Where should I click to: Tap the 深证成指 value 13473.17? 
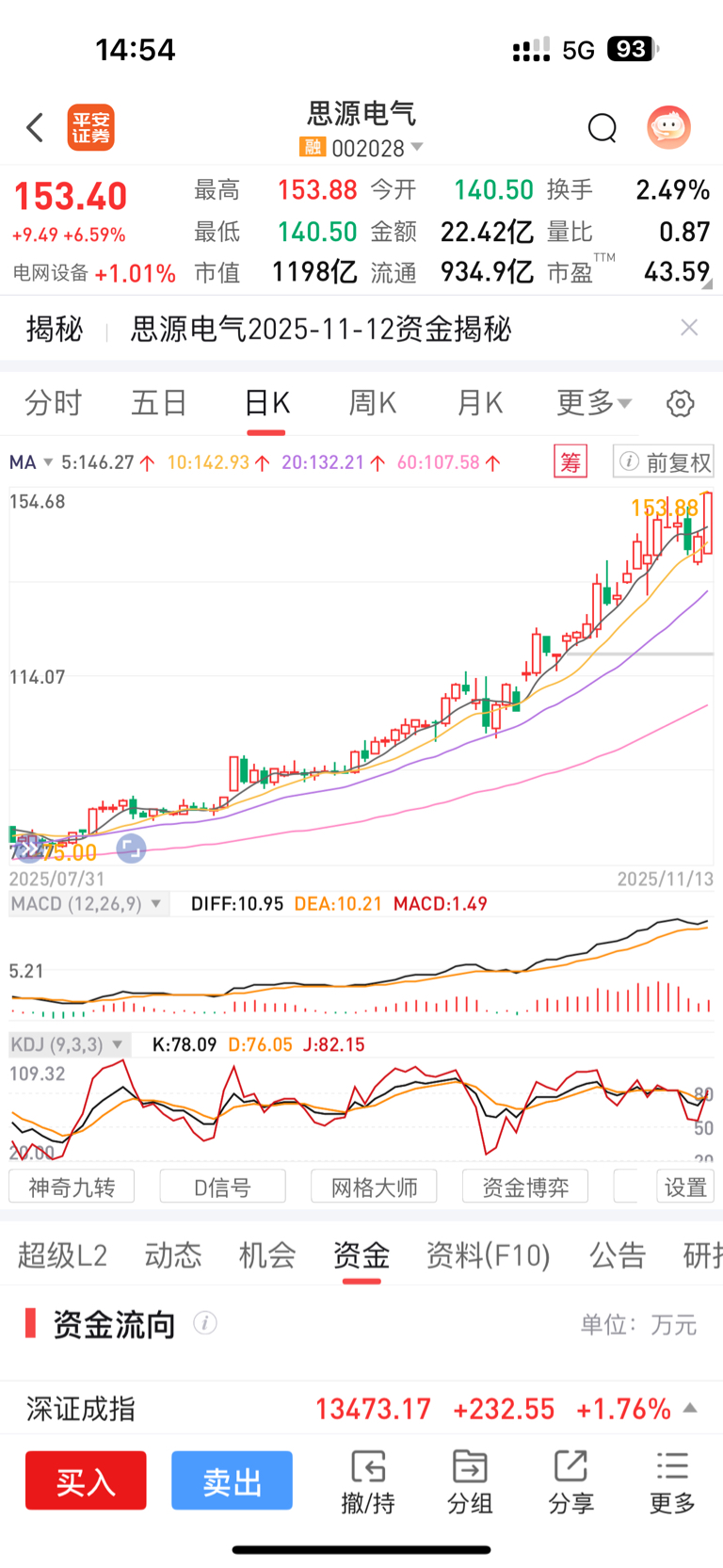point(373,1409)
